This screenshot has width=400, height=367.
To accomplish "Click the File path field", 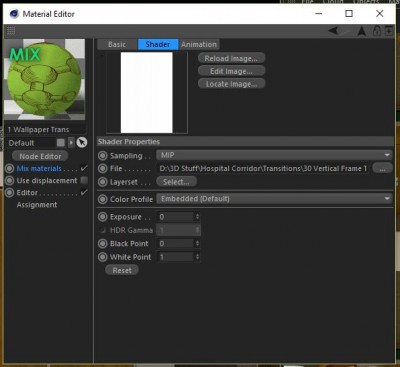I will (x=263, y=168).
